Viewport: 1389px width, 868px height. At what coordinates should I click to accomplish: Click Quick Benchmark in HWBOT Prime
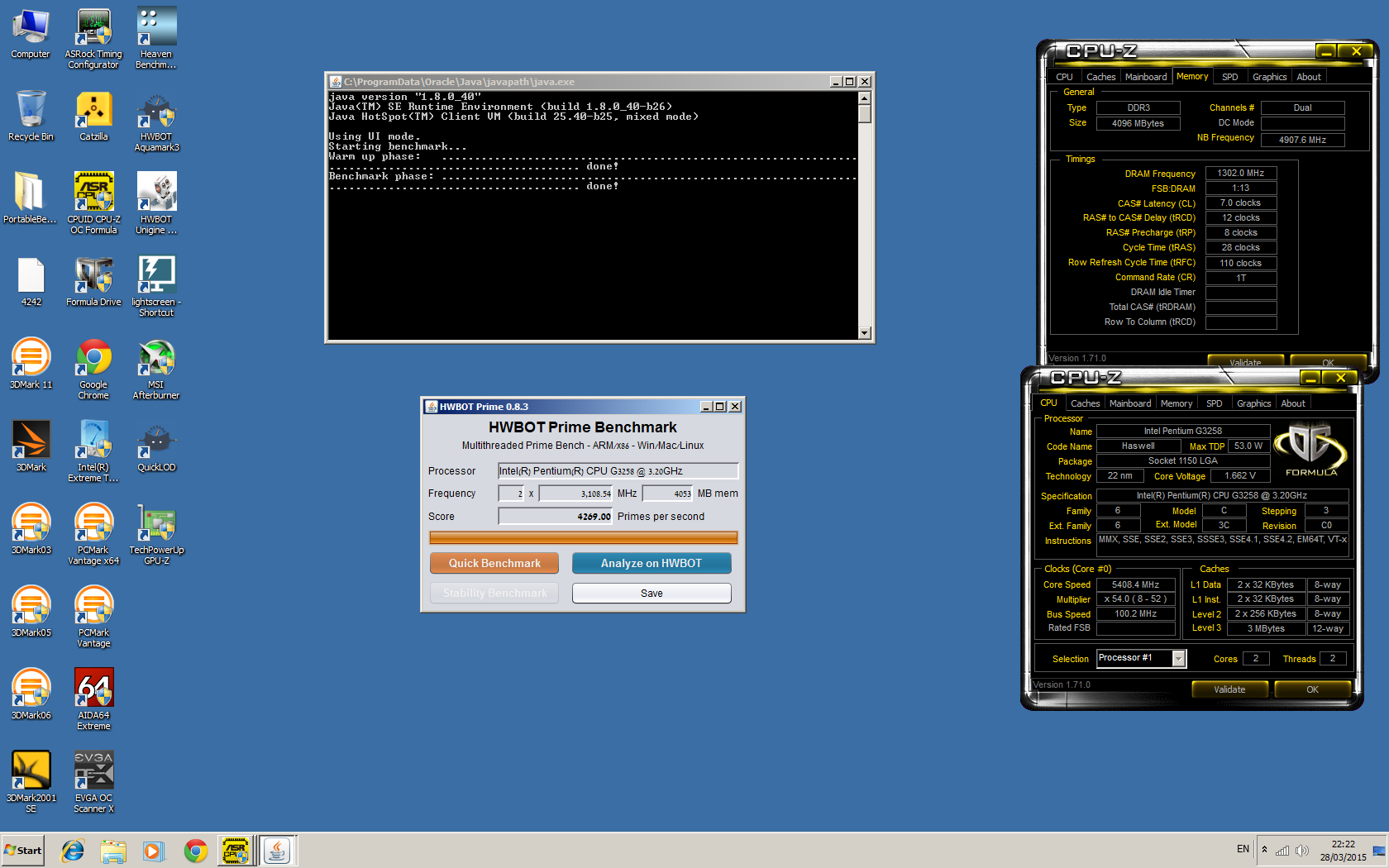tap(494, 563)
